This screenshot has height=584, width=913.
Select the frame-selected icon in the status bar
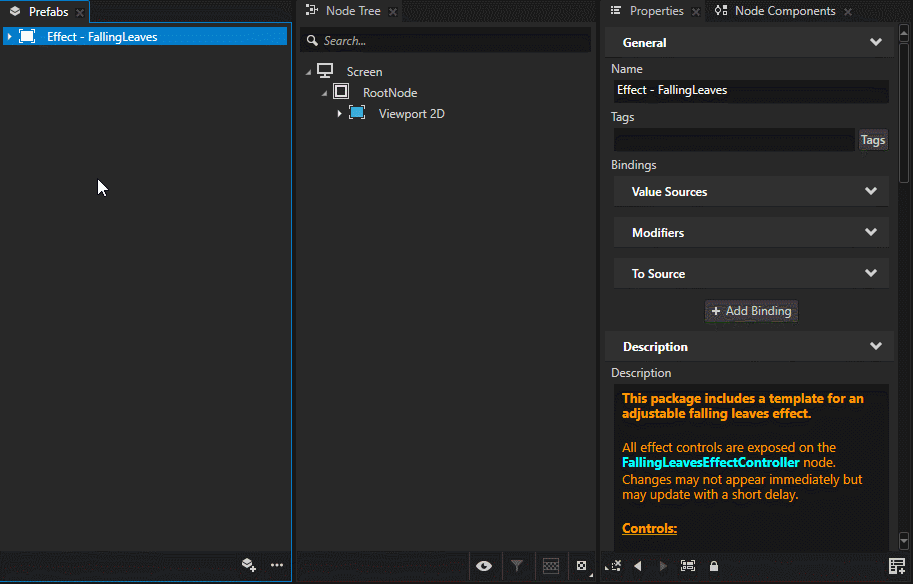point(687,565)
